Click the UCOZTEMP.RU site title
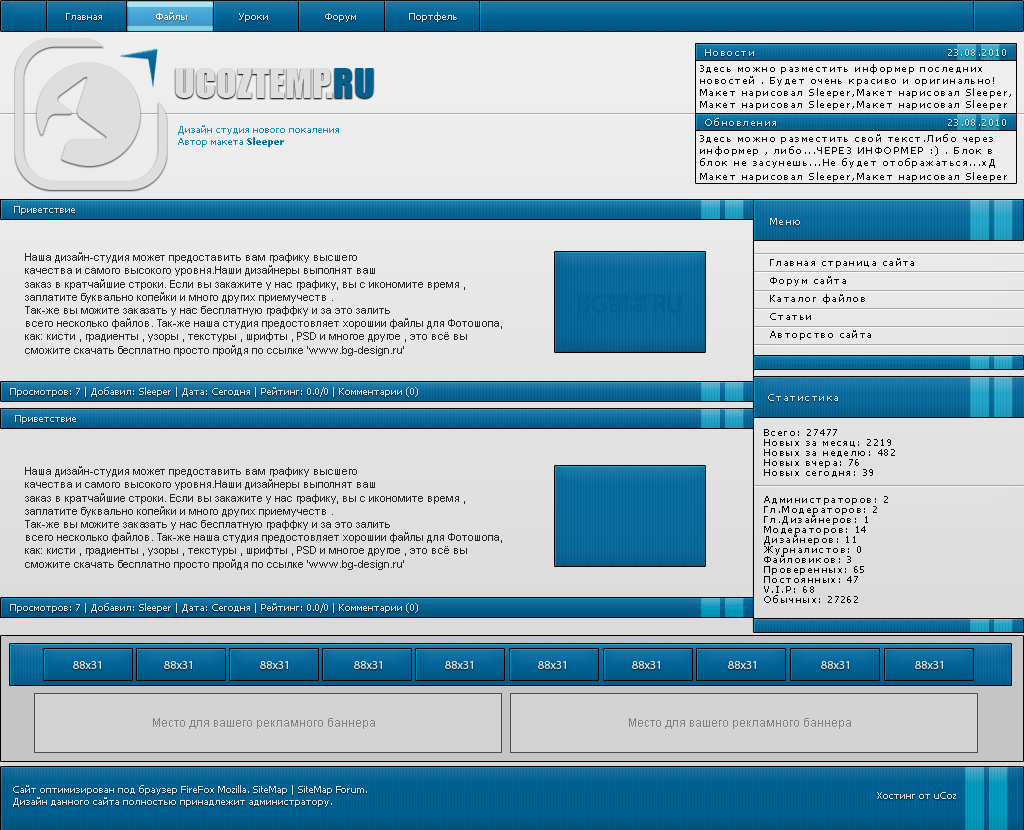The height and width of the screenshot is (830, 1024). pyautogui.click(x=274, y=83)
